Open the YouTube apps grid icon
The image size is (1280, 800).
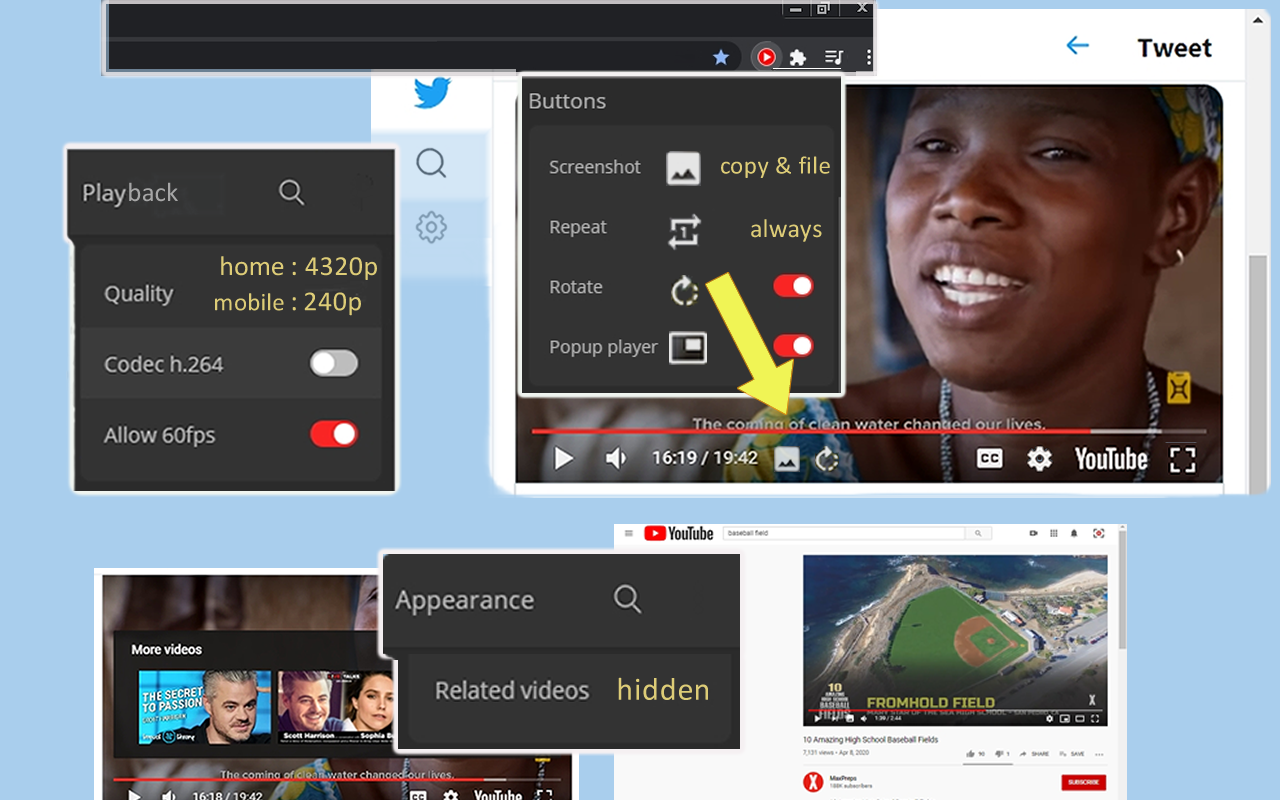click(1053, 534)
